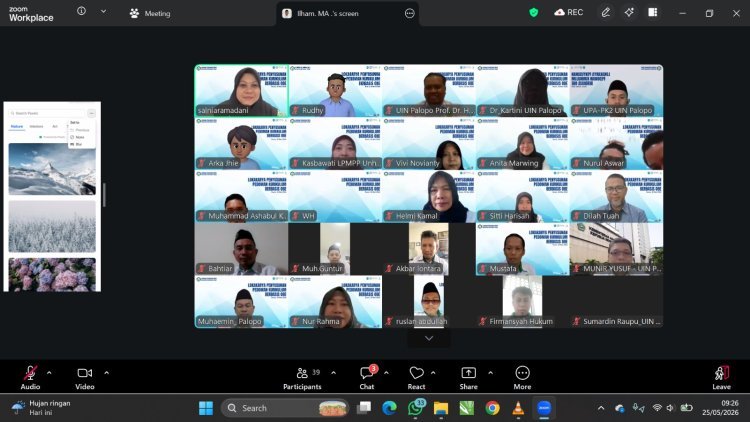
Task: Expand the video settings caret
Action: tap(106, 373)
